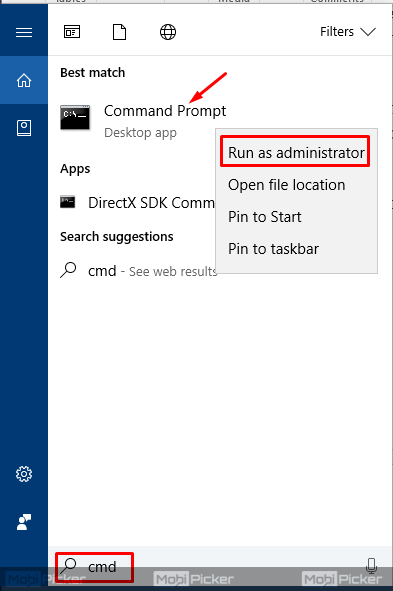Click the Command Prompt app icon
This screenshot has width=393, height=591.
[75, 118]
